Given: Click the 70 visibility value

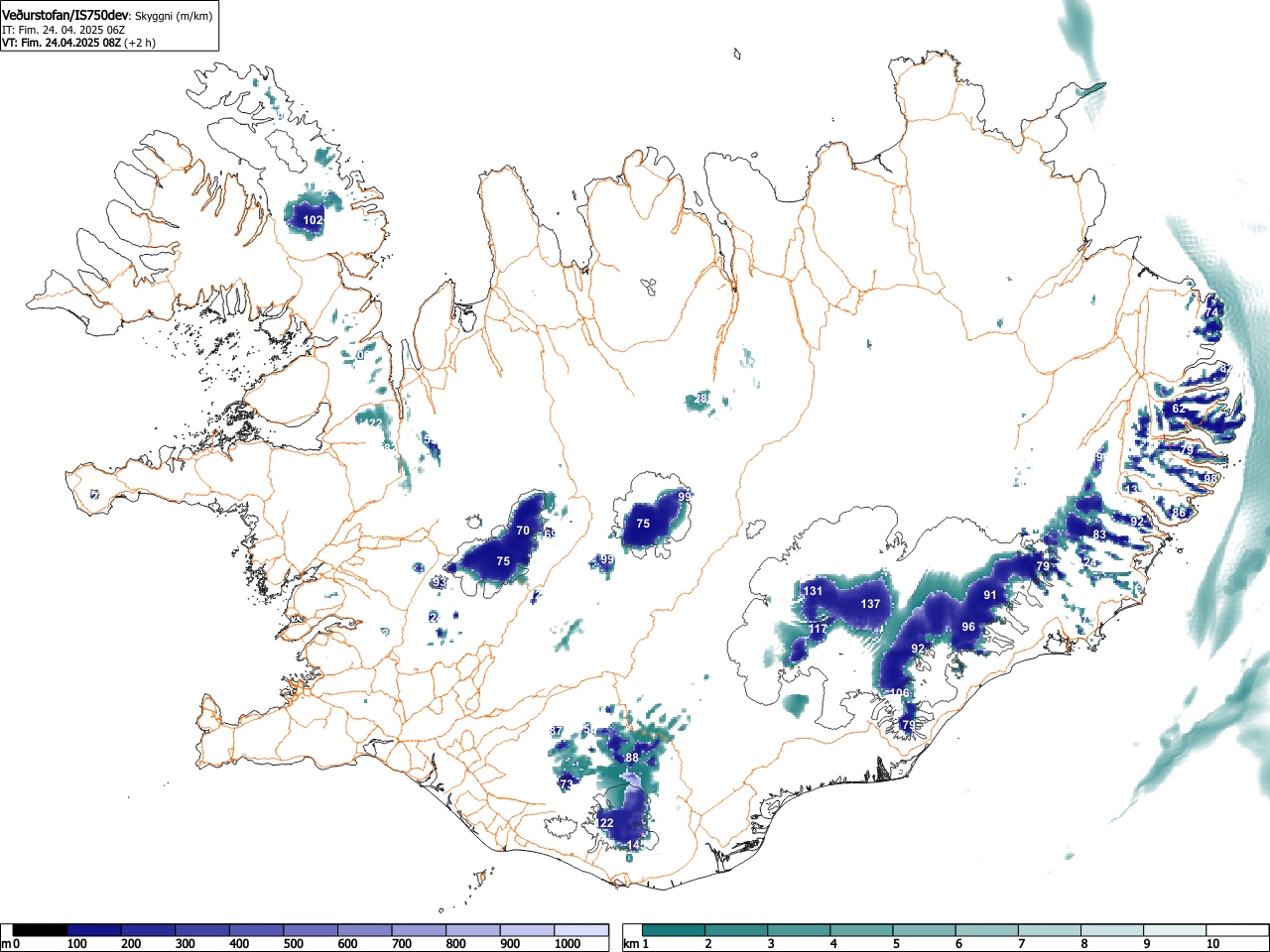Looking at the screenshot, I should [523, 531].
